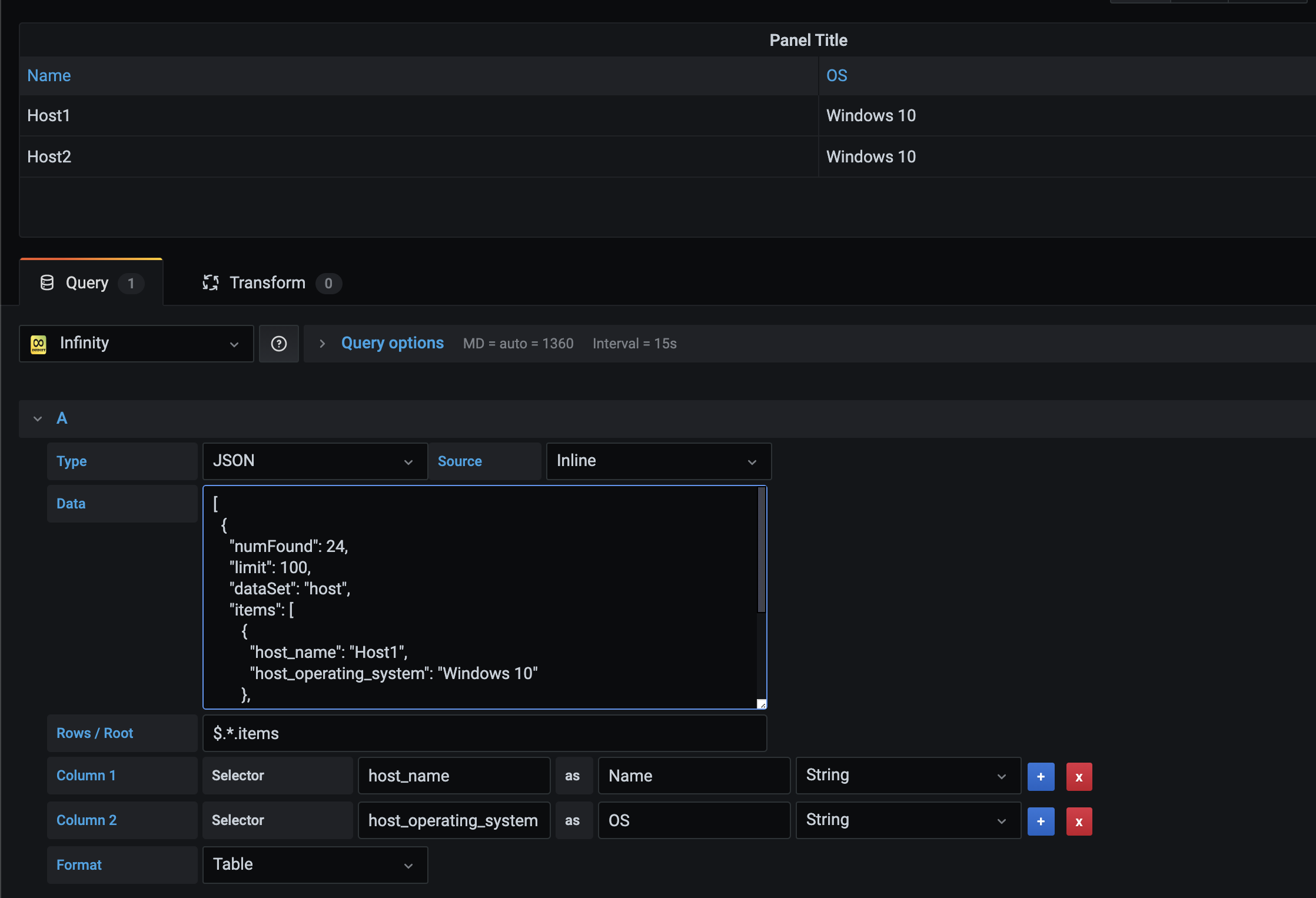The height and width of the screenshot is (898, 1316).
Task: Select the Infinity datasource icon
Action: pos(39,344)
